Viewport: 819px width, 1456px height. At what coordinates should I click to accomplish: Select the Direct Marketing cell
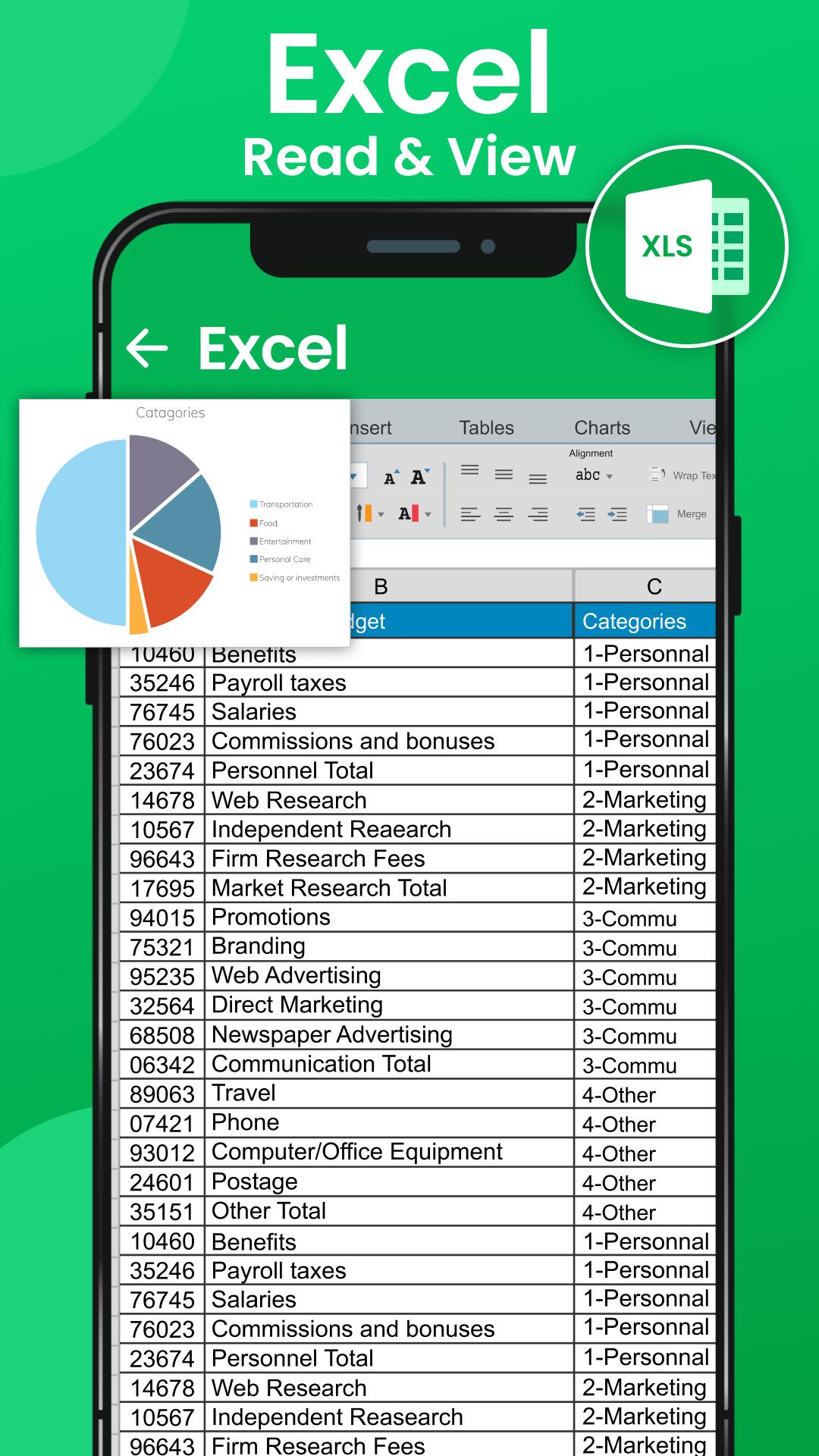[x=389, y=1006]
